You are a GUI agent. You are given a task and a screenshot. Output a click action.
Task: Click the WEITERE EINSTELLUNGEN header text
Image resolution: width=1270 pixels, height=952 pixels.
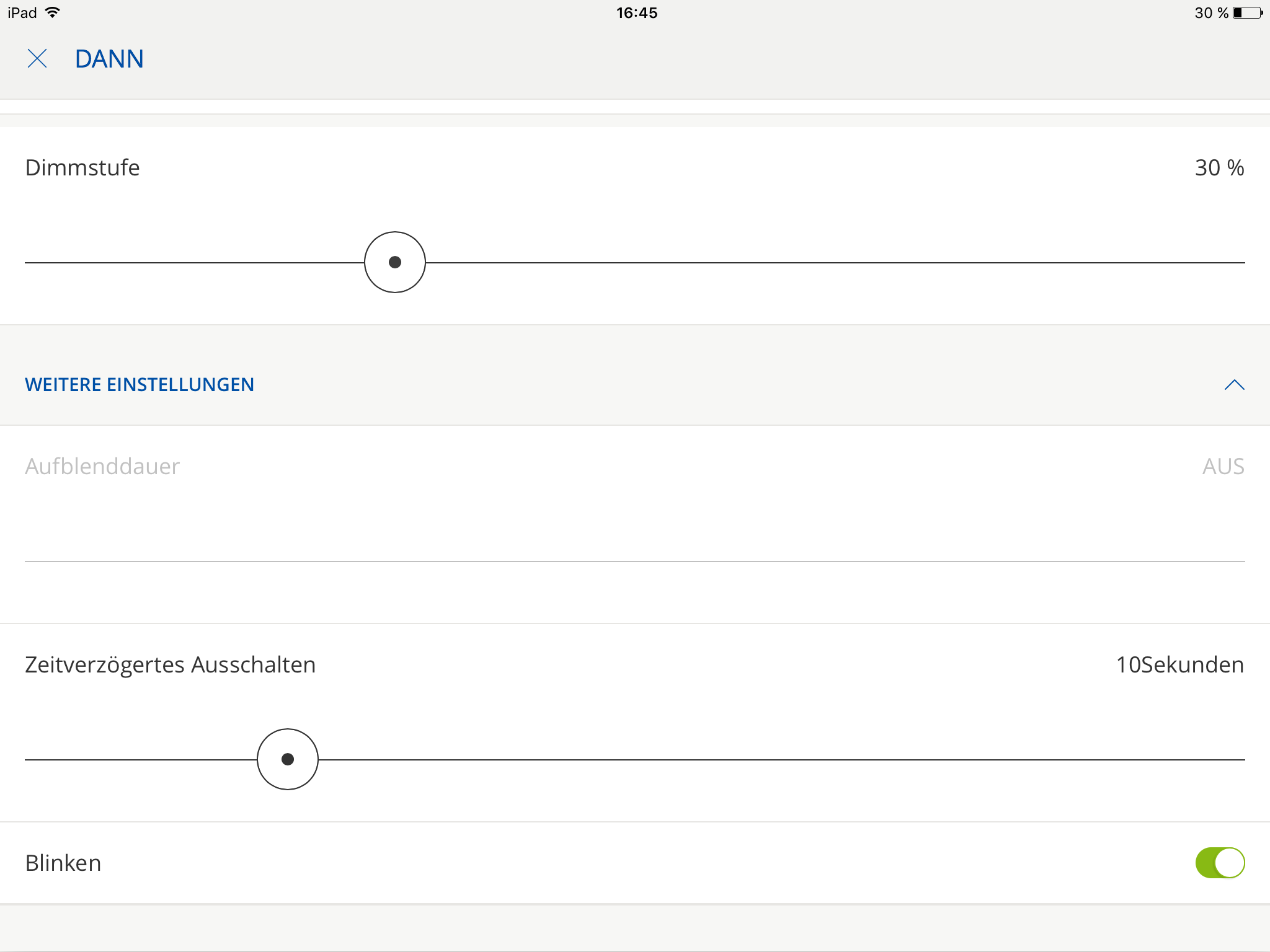click(140, 385)
